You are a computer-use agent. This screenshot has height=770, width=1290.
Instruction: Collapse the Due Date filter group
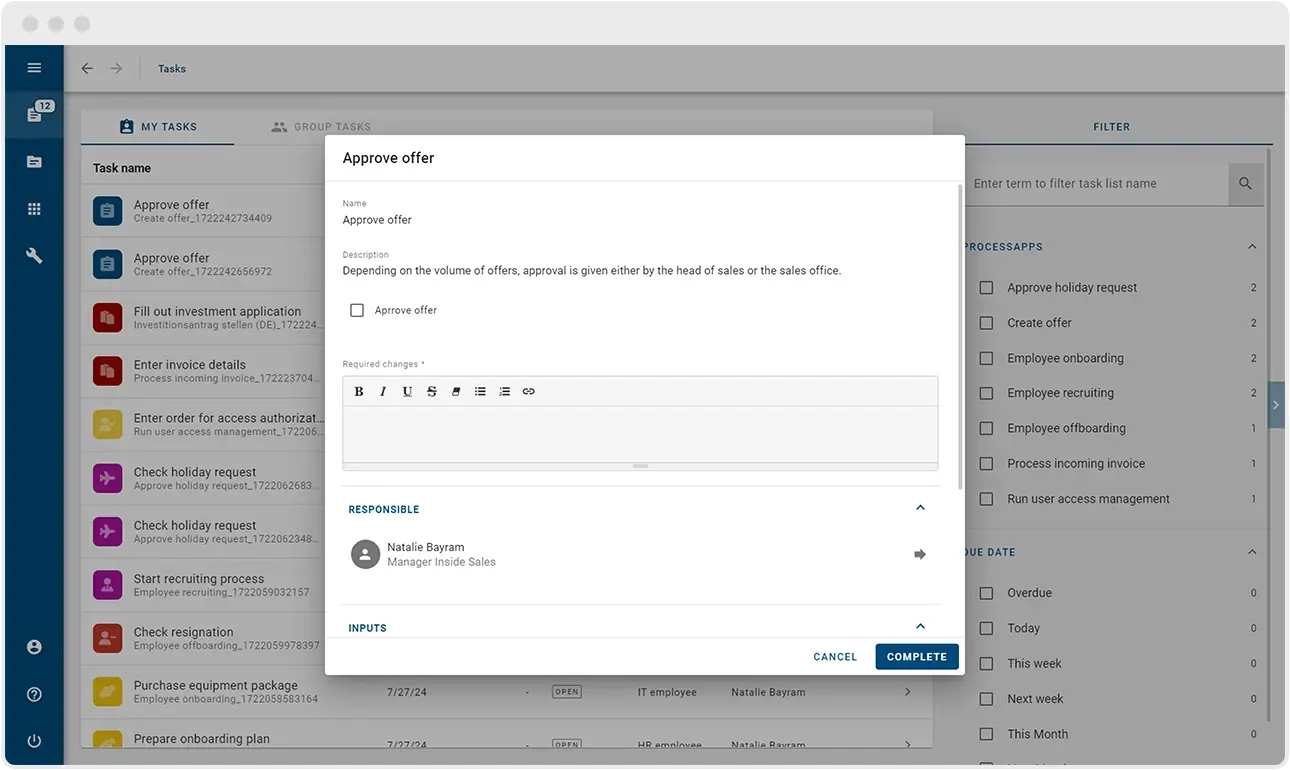pyautogui.click(x=1252, y=552)
